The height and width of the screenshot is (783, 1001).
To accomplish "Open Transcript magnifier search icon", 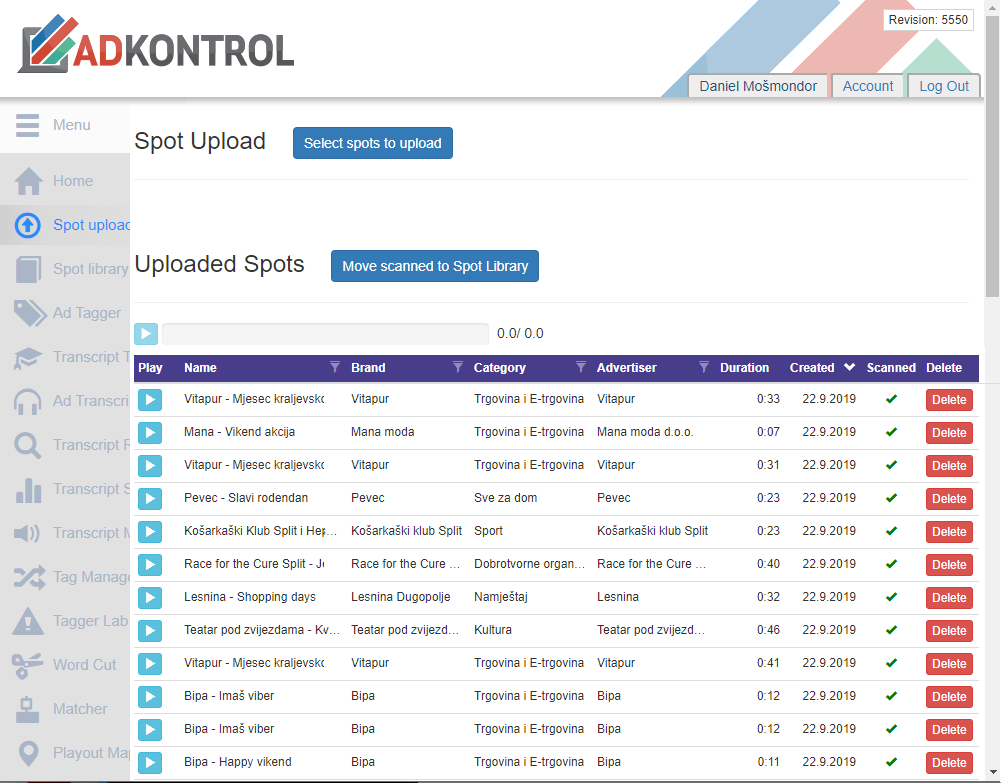I will [x=28, y=445].
